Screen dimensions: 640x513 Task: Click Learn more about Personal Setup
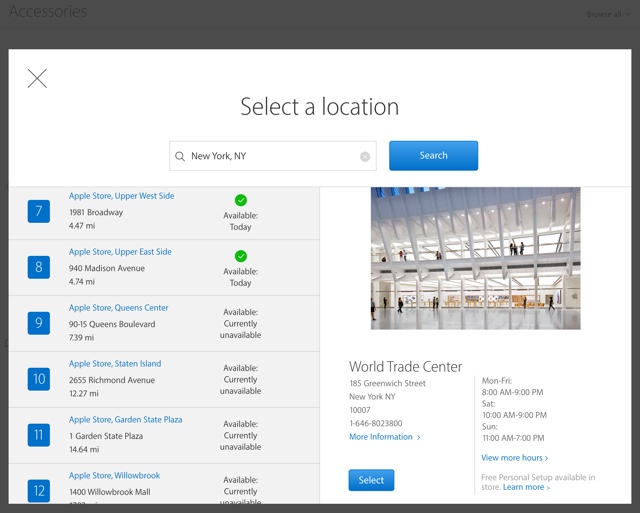coord(526,487)
